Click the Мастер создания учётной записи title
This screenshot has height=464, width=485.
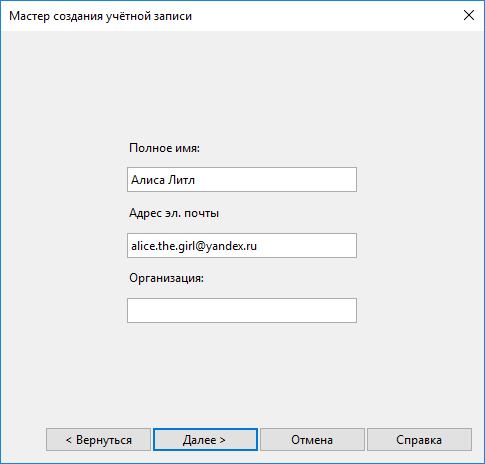[x=100, y=16]
